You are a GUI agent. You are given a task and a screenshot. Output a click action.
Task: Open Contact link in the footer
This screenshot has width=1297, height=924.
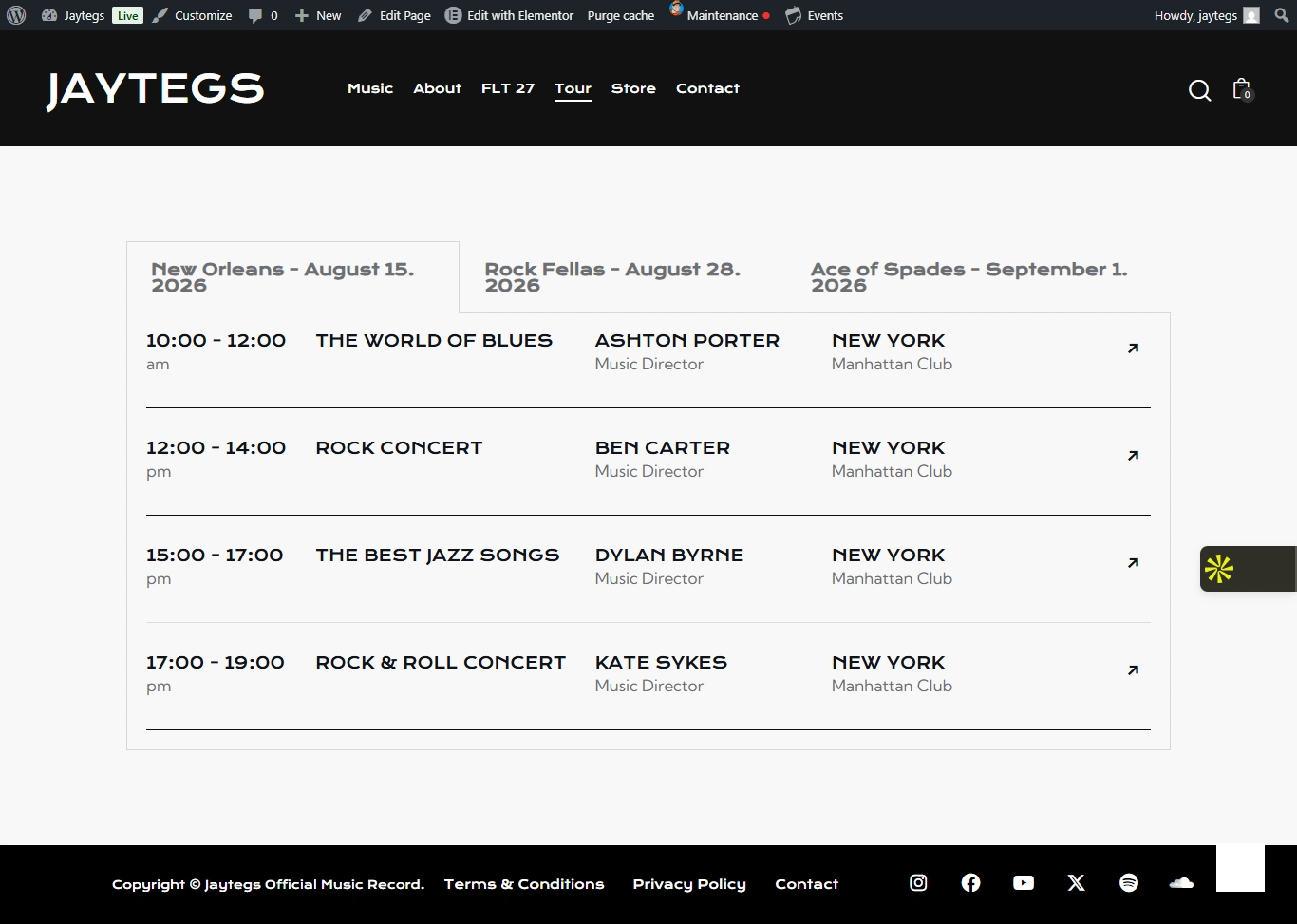(807, 884)
